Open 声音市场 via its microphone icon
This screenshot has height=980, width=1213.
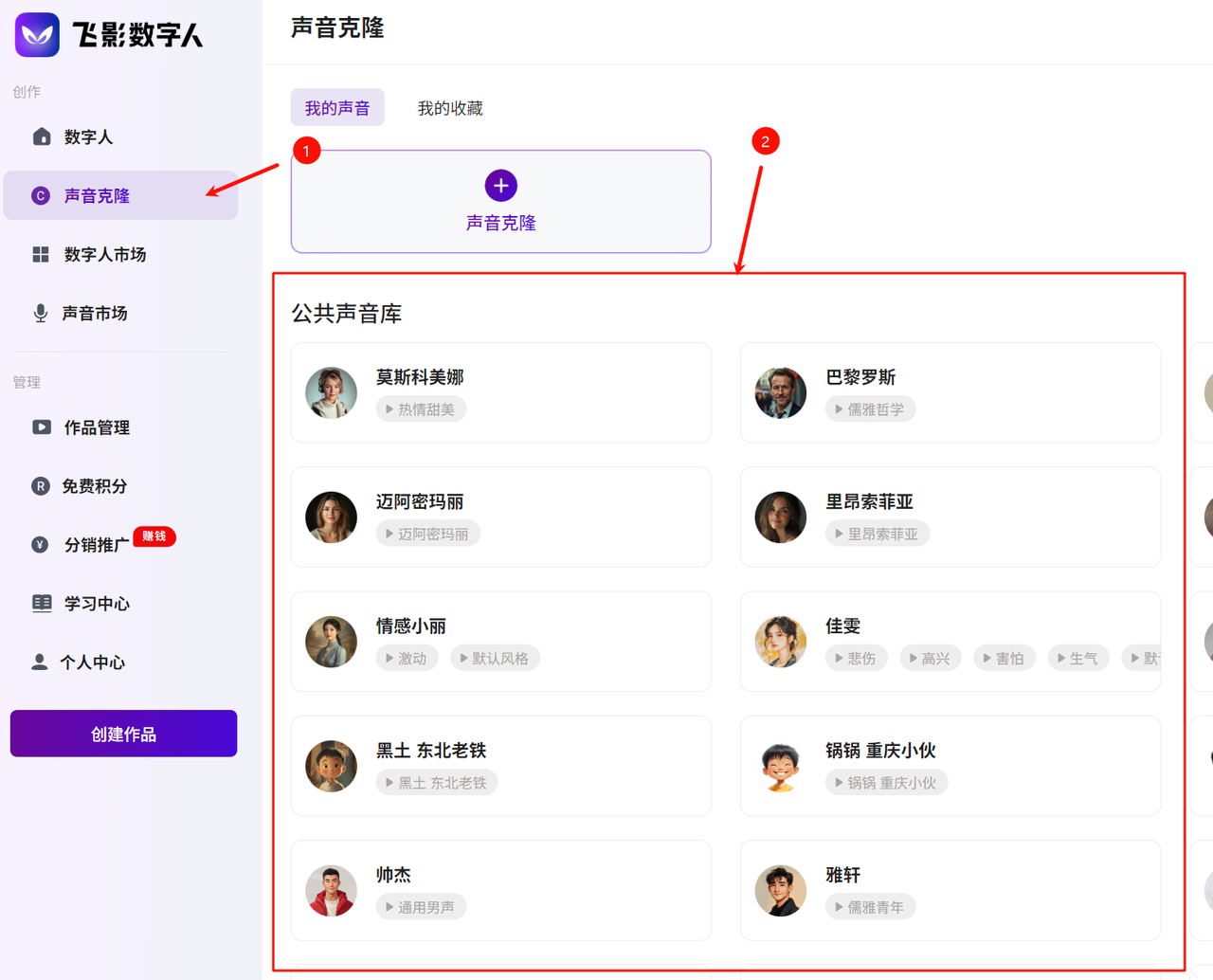click(x=41, y=313)
